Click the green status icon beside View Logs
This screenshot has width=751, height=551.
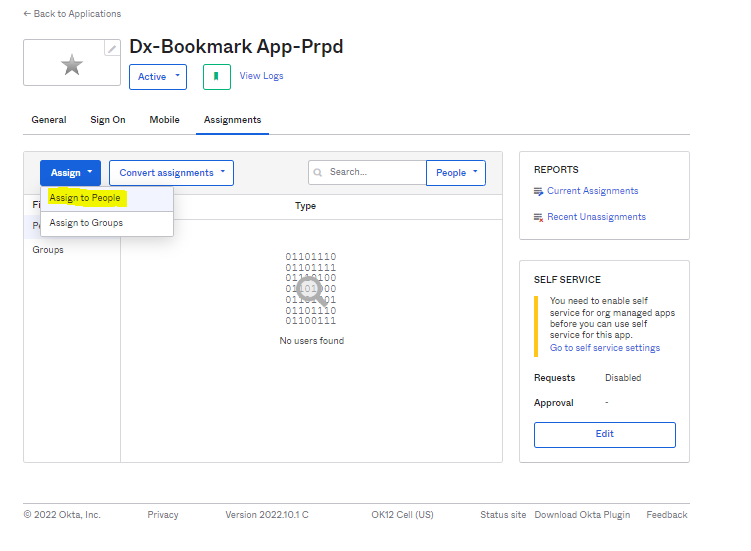[217, 76]
